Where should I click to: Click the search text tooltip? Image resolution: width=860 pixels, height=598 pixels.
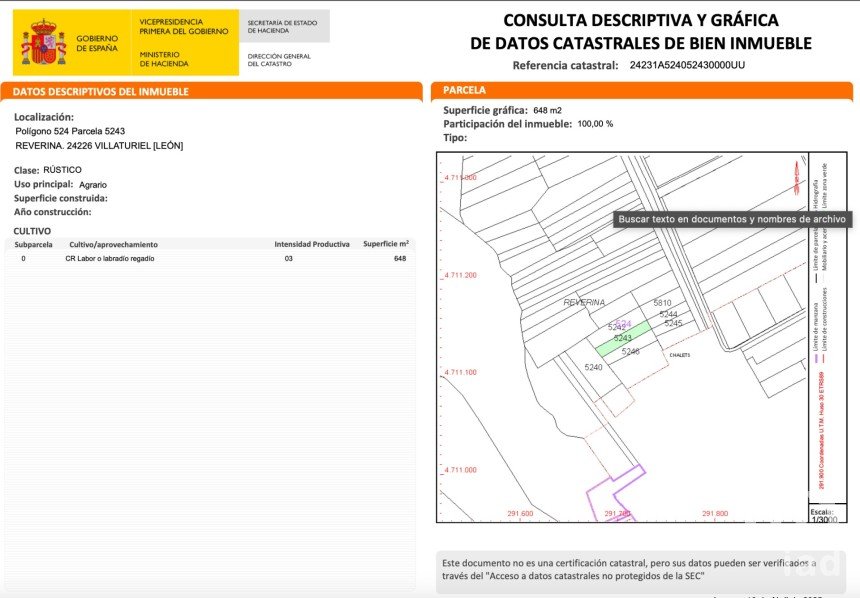point(732,219)
